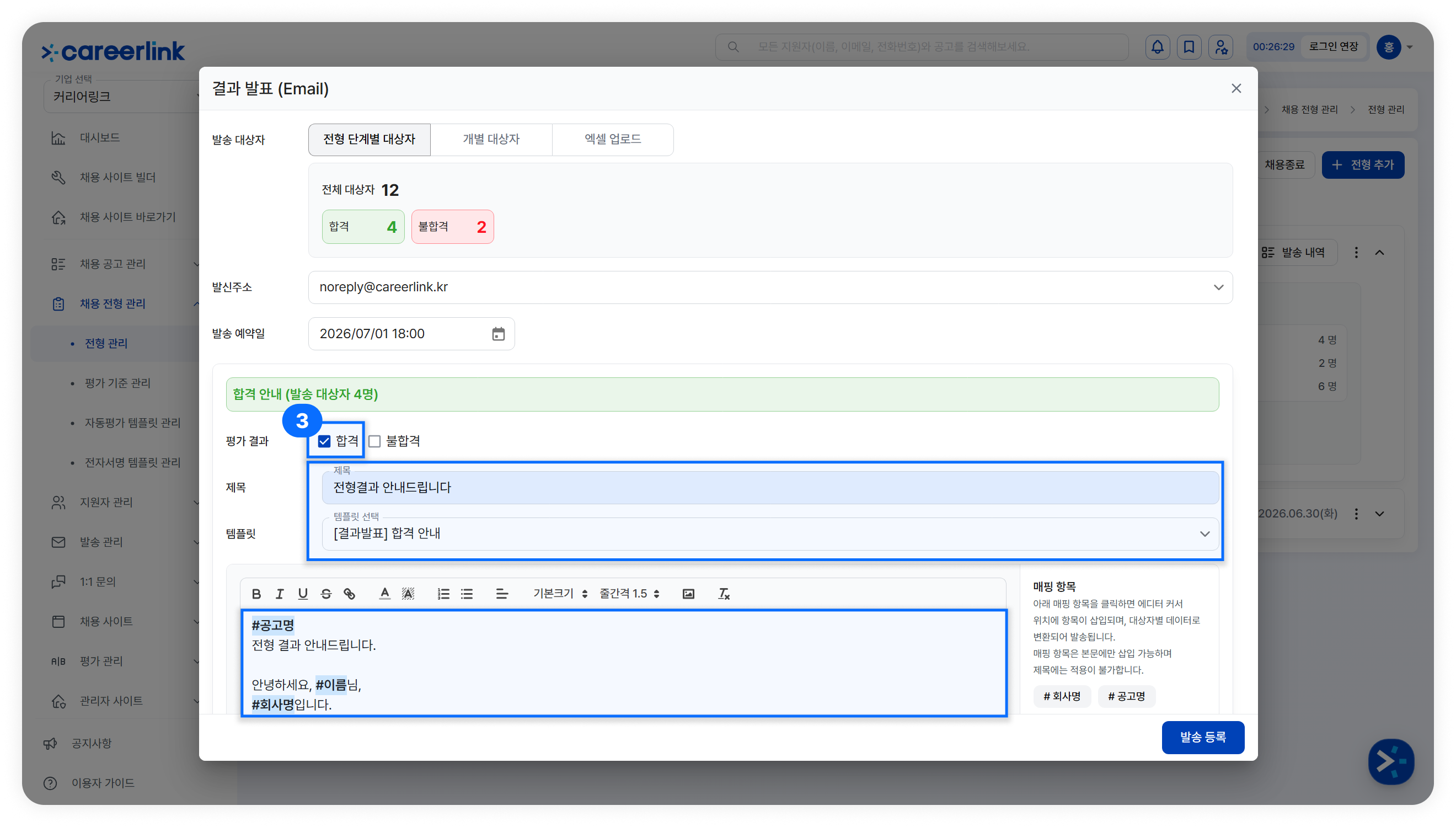
Task: Click the 로그인 연장 button
Action: pyautogui.click(x=1334, y=46)
